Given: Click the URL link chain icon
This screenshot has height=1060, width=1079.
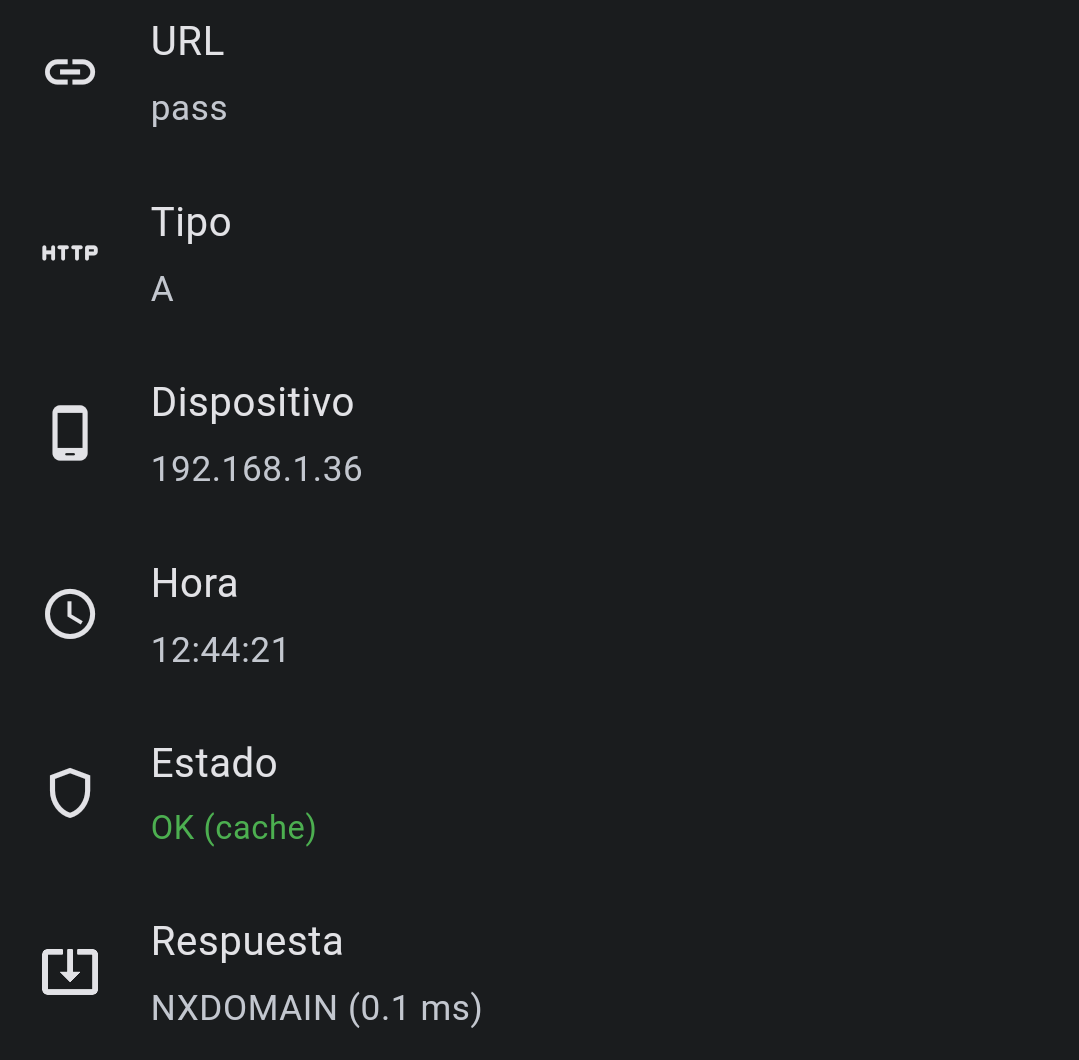Looking at the screenshot, I should (70, 73).
